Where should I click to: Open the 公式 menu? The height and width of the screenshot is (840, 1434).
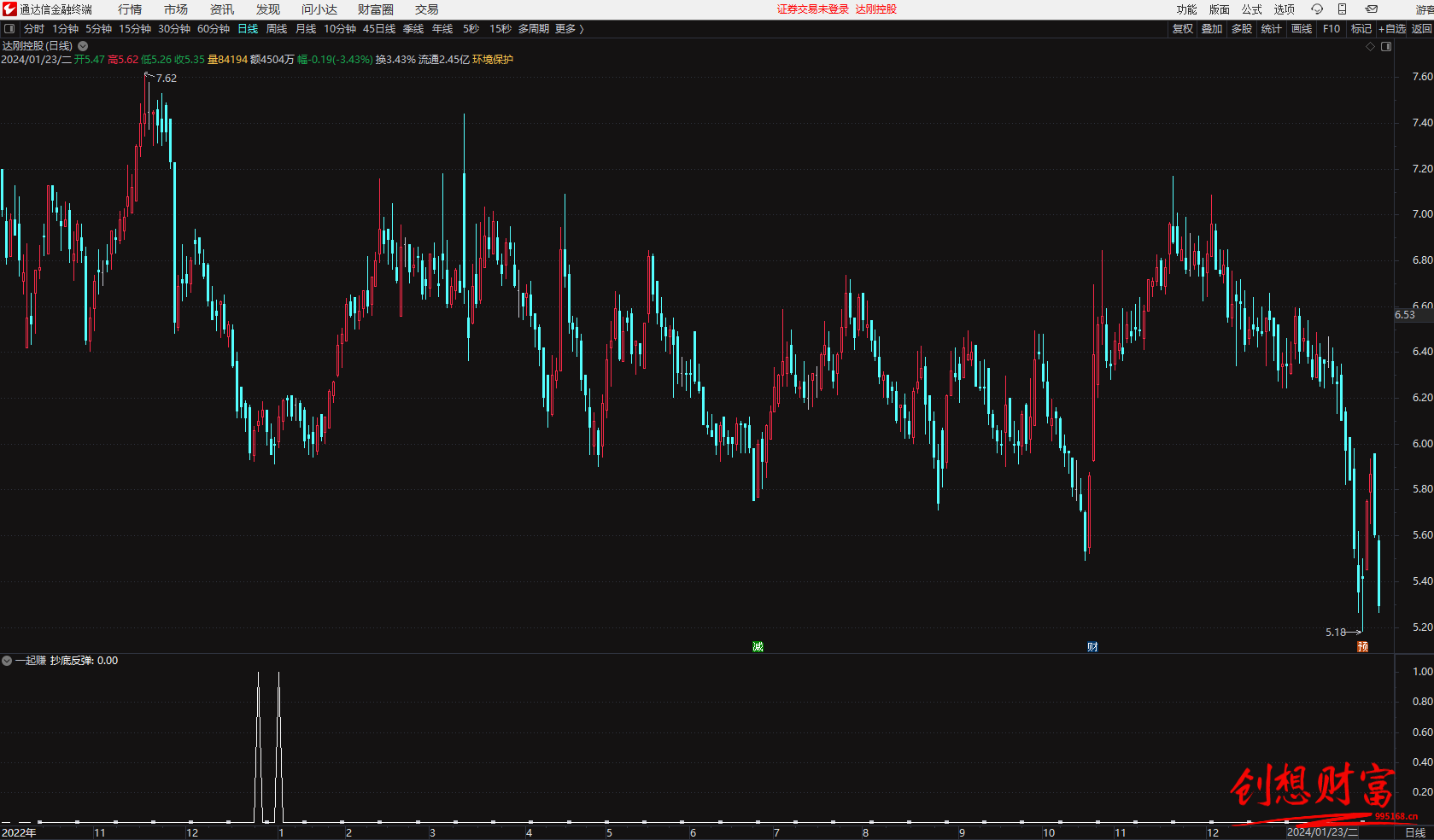(1252, 9)
